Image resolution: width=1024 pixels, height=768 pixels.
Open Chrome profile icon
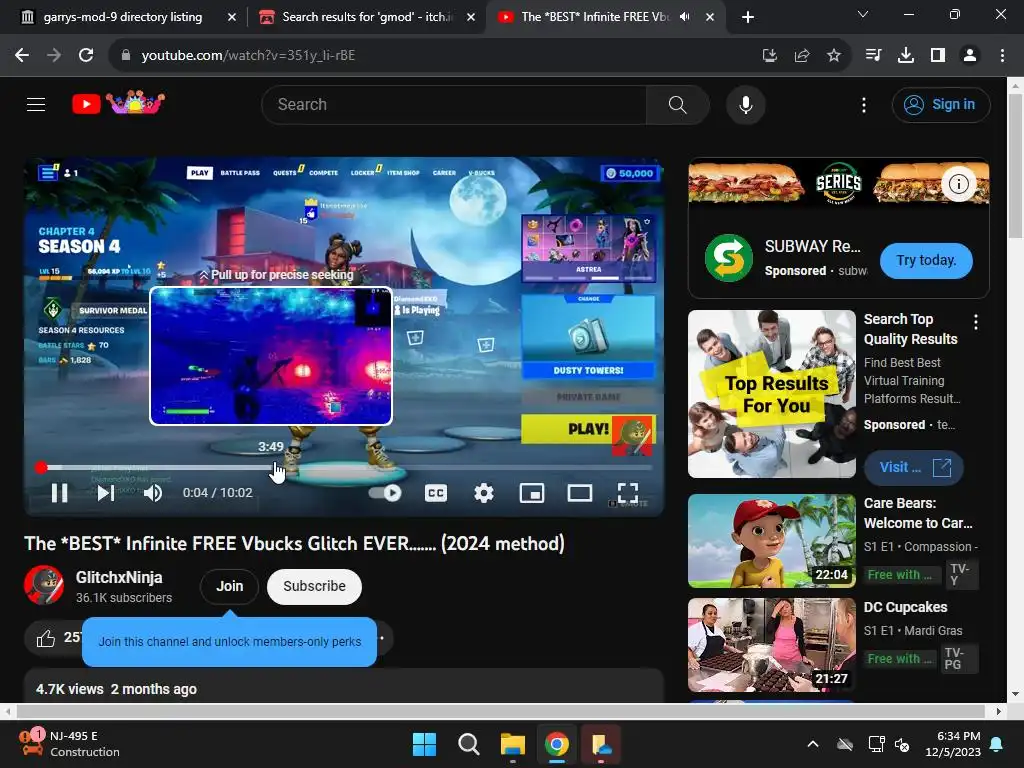coord(970,56)
